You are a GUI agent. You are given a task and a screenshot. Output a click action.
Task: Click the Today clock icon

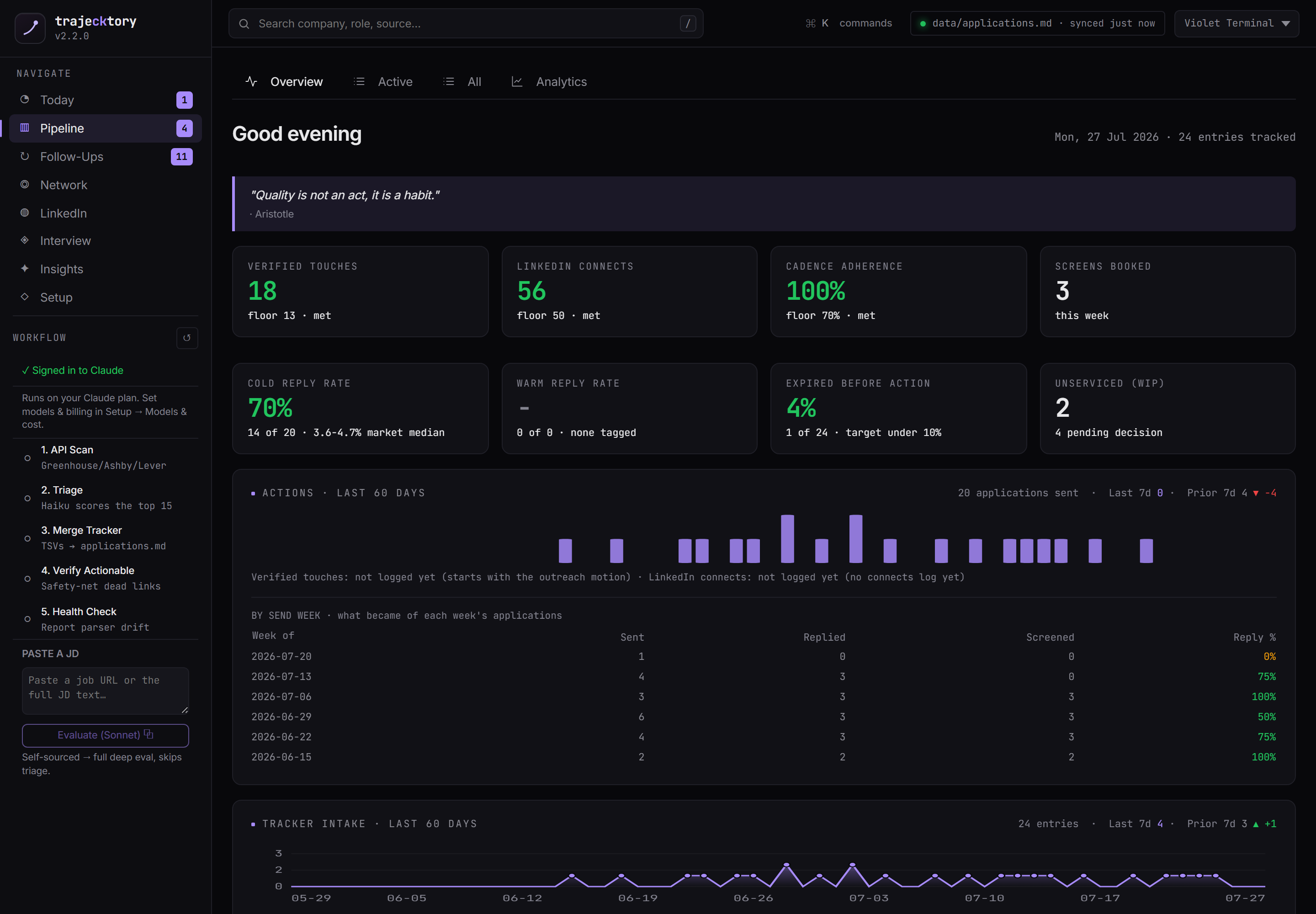(x=25, y=100)
